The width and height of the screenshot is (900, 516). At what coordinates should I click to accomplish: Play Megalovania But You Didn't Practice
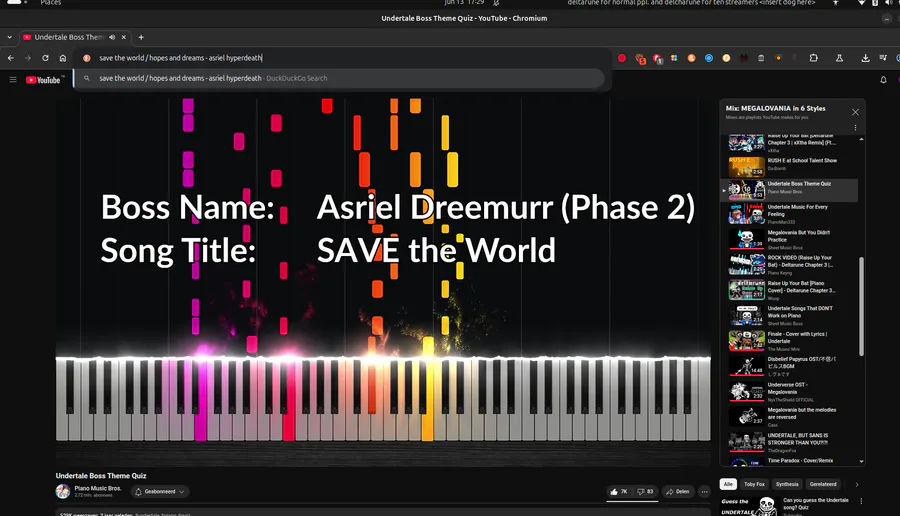click(x=793, y=239)
